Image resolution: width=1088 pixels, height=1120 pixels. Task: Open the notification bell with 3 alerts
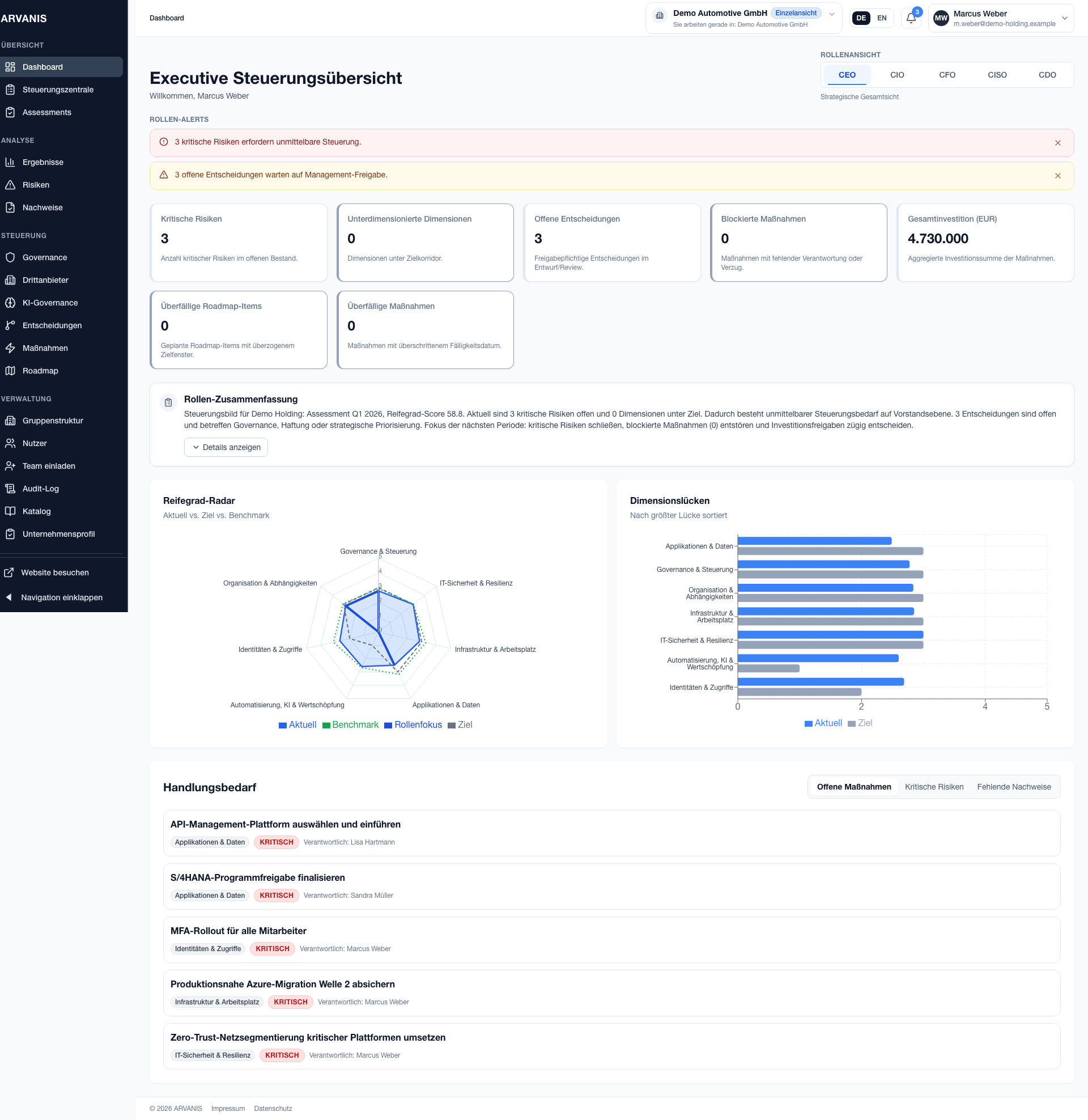pos(910,18)
